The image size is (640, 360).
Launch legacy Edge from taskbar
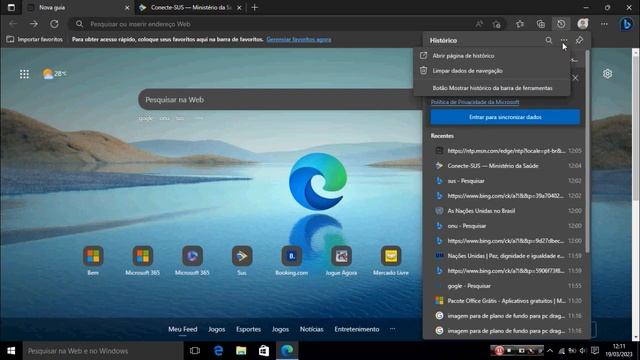(x=218, y=351)
